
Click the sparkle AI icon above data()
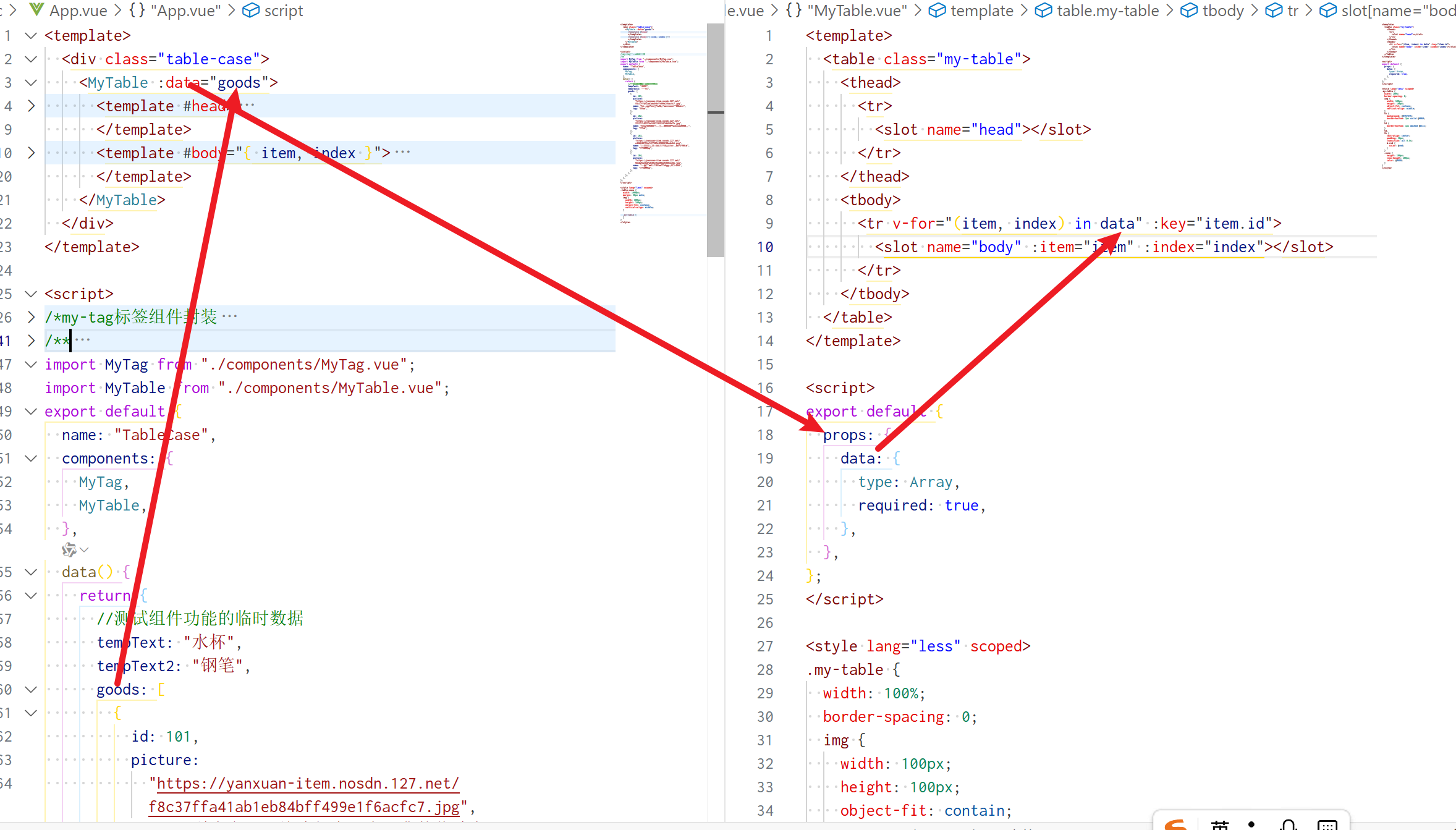tap(69, 549)
